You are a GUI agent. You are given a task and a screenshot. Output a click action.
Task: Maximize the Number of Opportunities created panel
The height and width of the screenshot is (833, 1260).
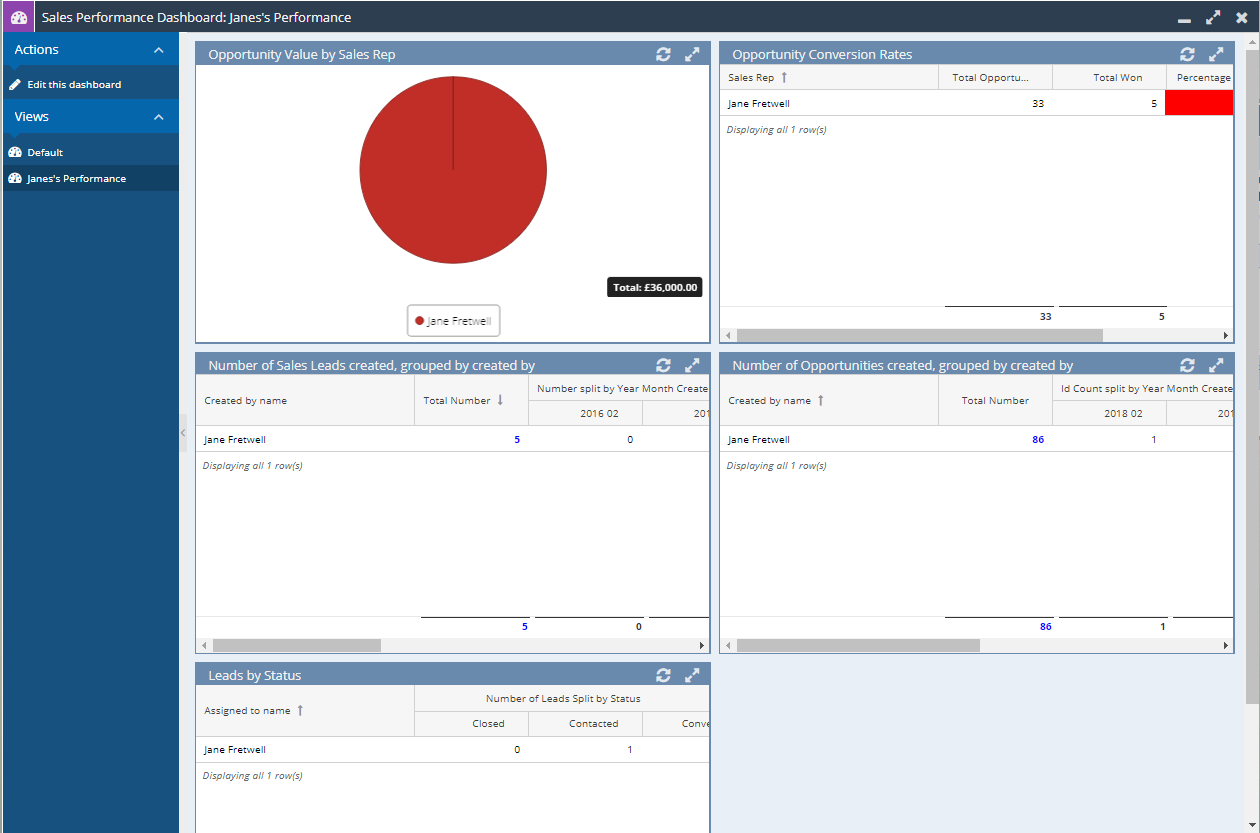click(x=1216, y=365)
